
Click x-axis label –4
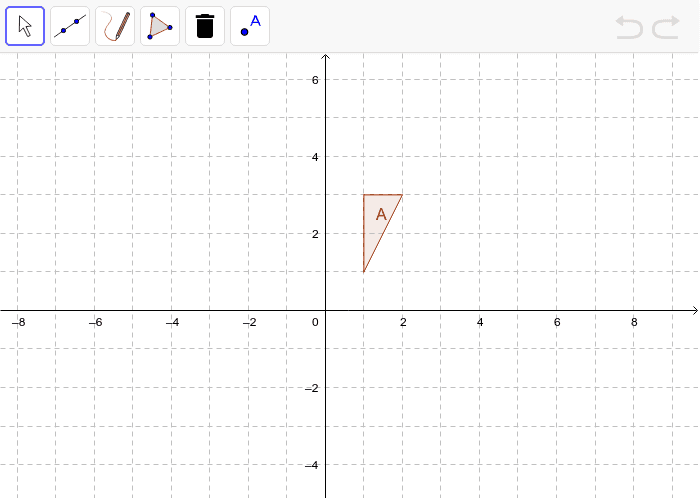[172, 322]
